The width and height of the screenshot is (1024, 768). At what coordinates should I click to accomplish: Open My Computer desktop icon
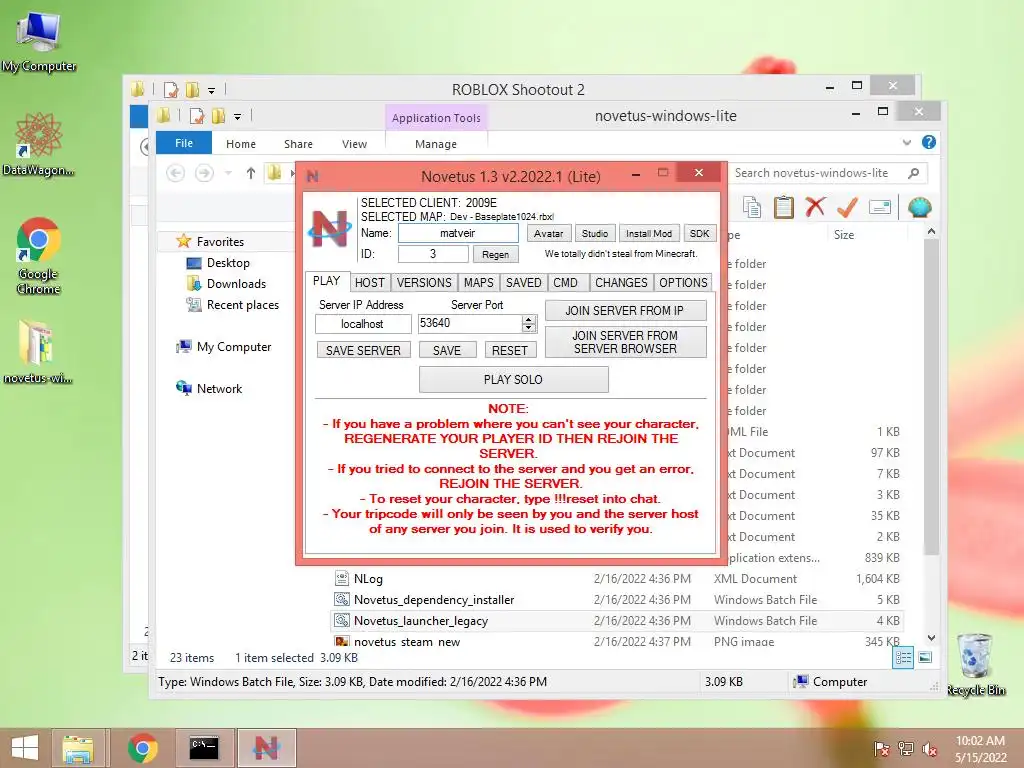click(39, 40)
